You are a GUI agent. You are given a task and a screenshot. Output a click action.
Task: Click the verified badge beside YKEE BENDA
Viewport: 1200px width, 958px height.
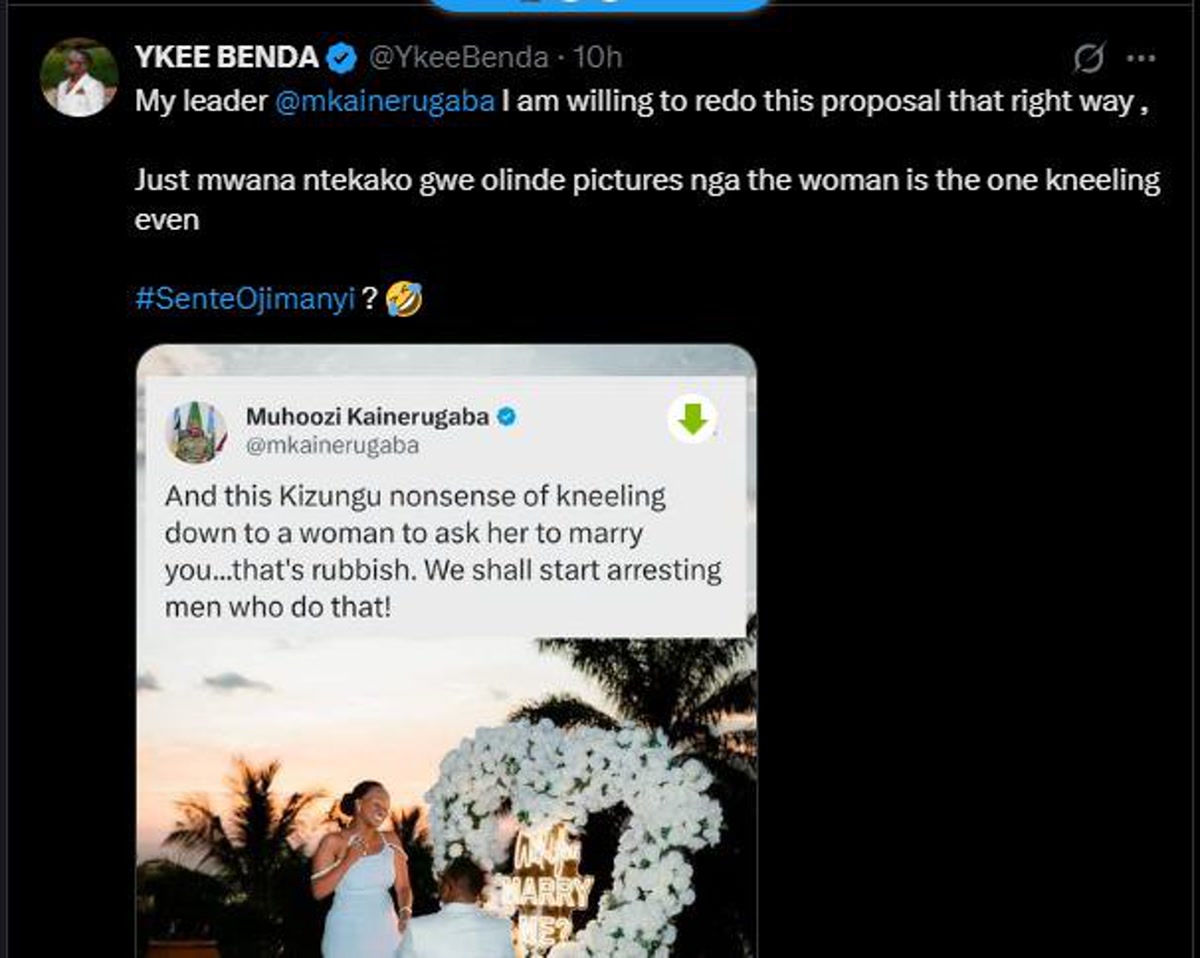(342, 58)
